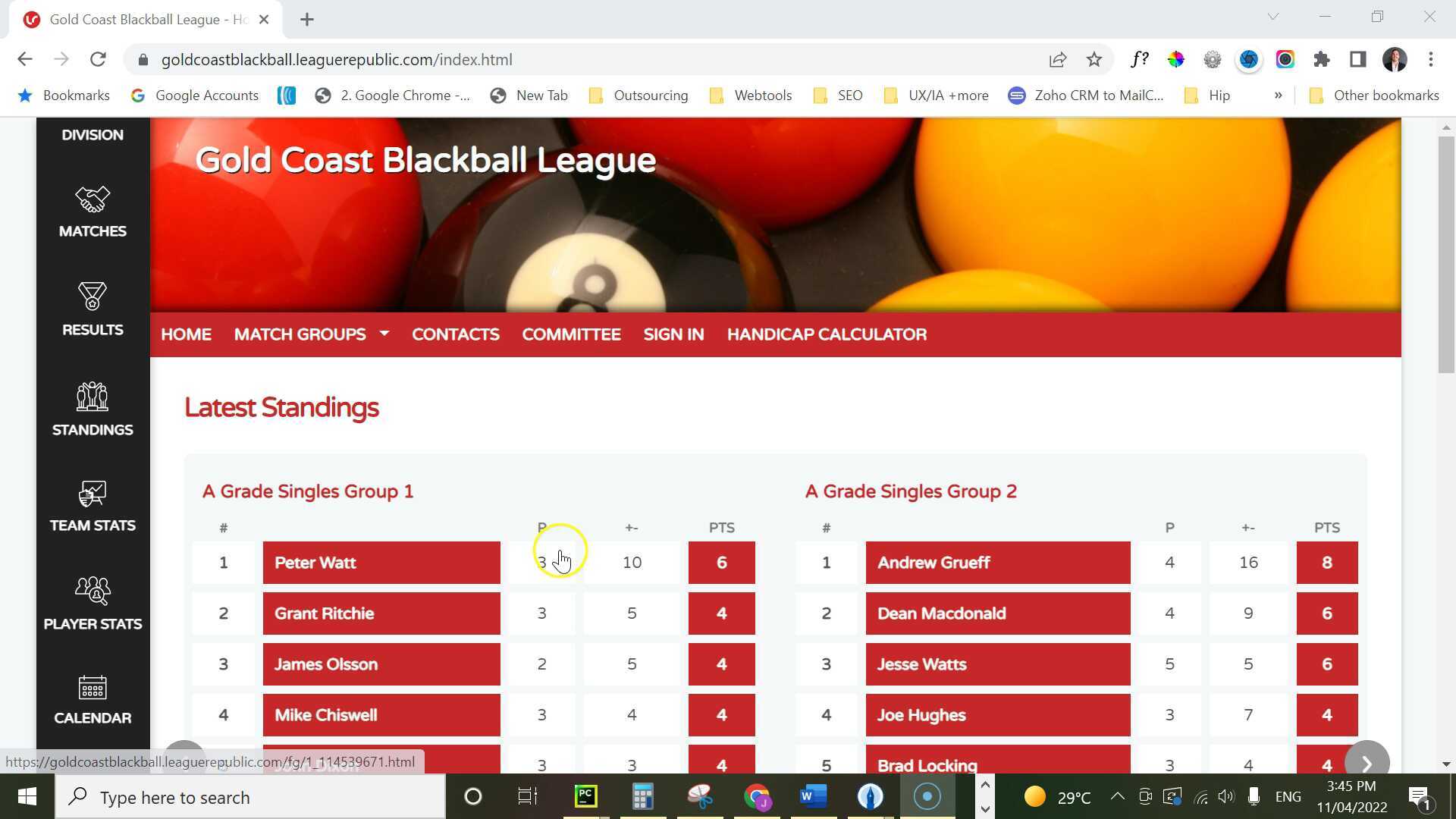Bookmark this page with the star icon

1094,59
